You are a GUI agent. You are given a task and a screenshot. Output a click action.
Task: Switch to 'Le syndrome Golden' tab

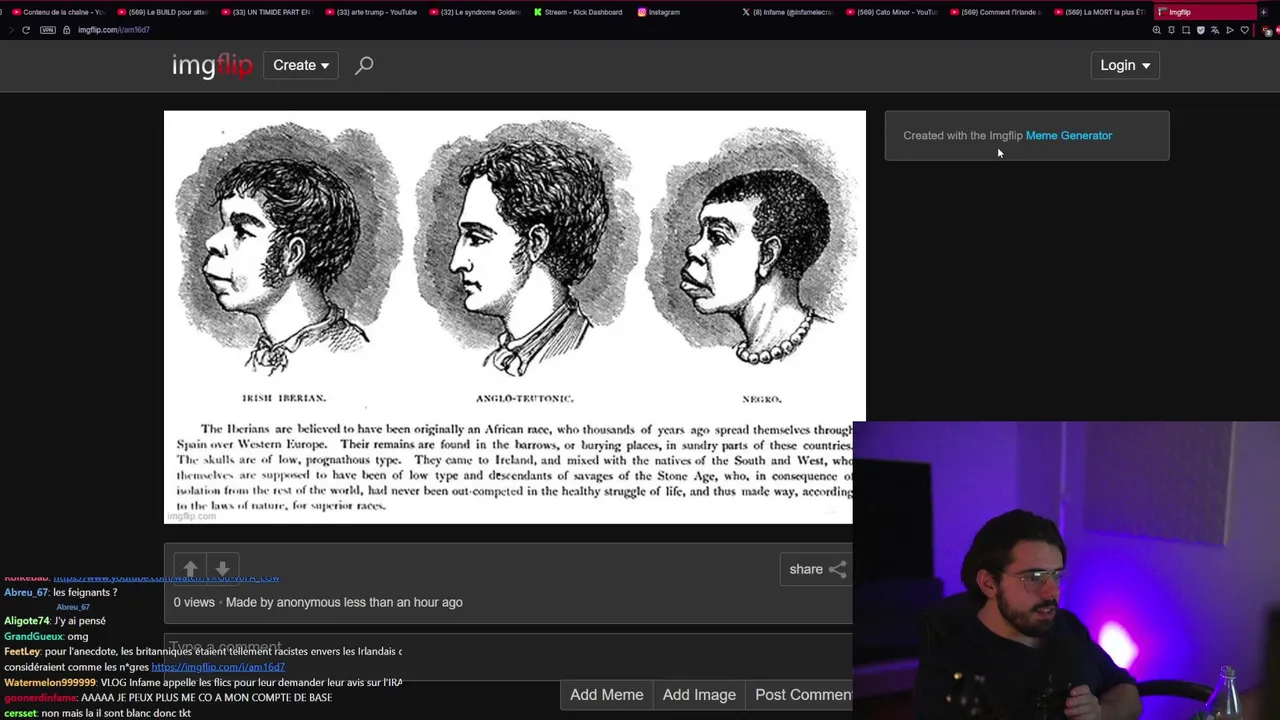coord(474,12)
